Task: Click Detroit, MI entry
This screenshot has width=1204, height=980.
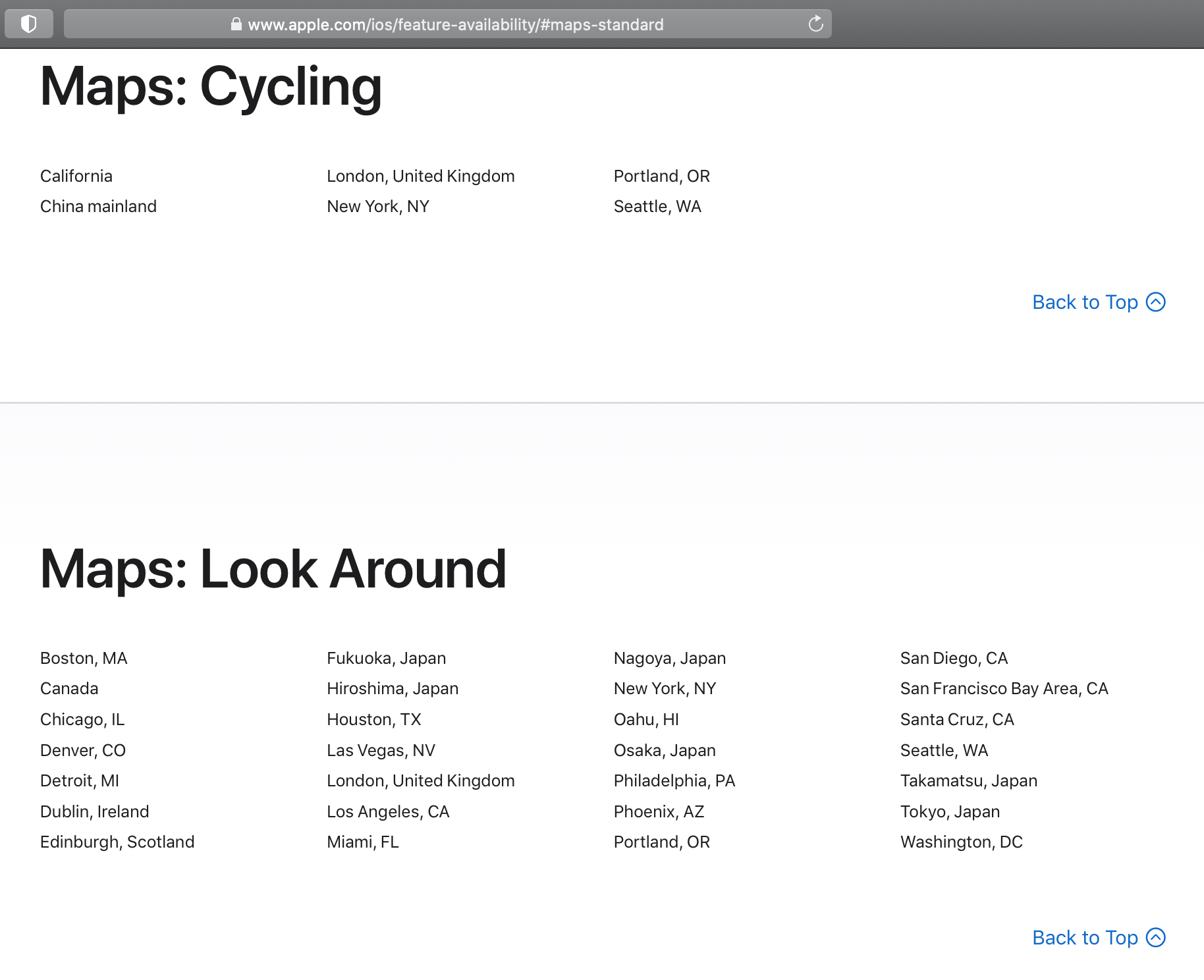Action: click(80, 781)
